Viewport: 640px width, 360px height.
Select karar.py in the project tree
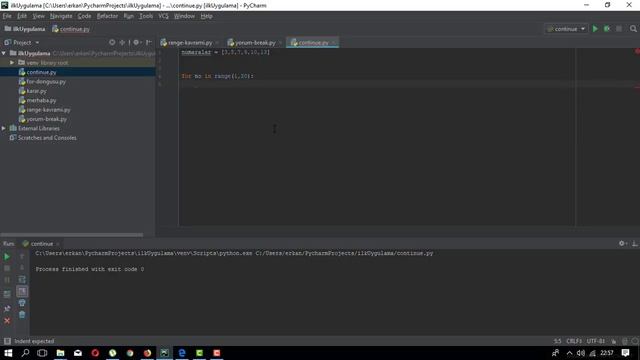36,91
